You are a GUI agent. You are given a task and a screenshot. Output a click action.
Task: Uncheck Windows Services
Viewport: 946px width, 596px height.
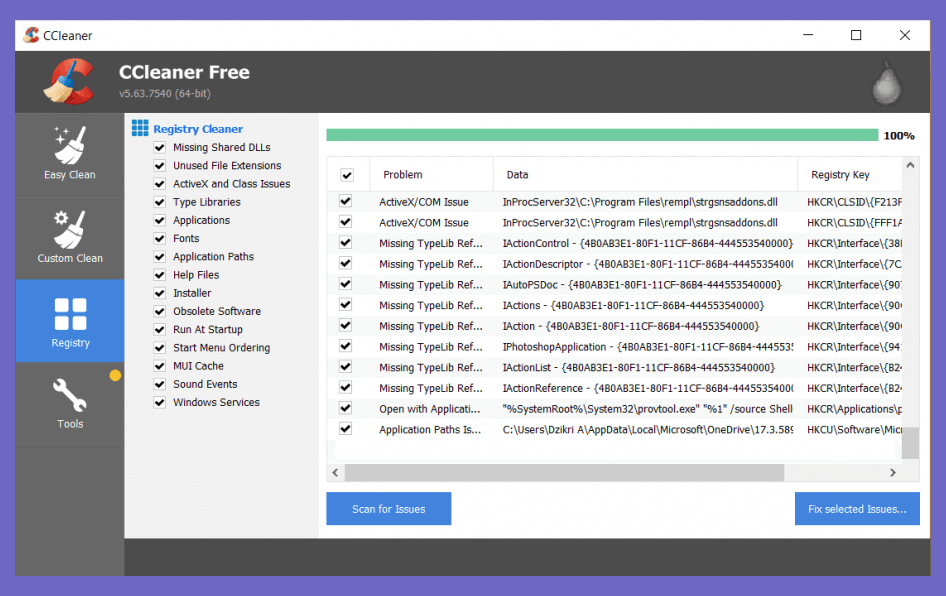(160, 402)
